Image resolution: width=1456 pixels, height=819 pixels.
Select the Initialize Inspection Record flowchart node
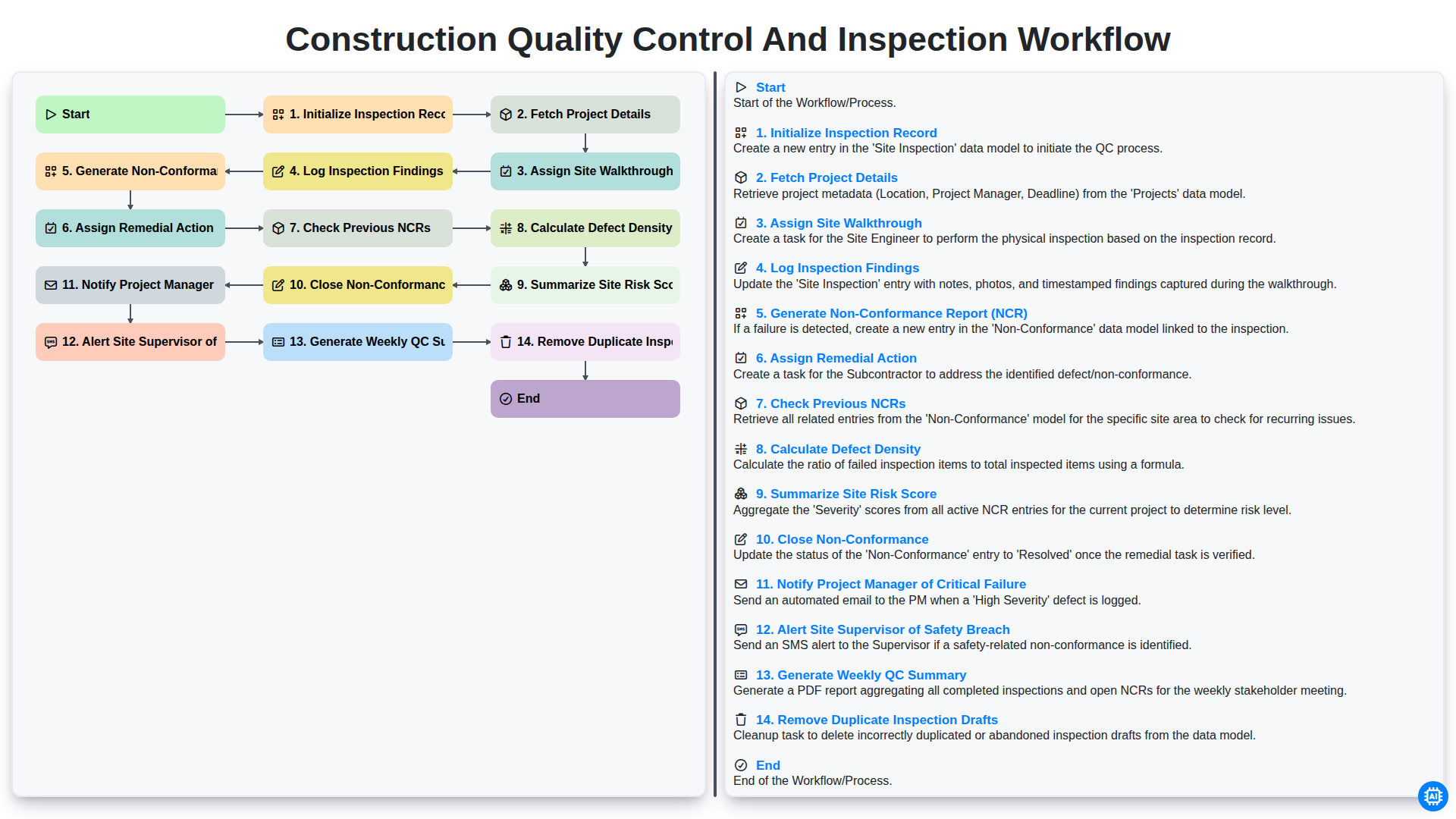click(x=358, y=115)
